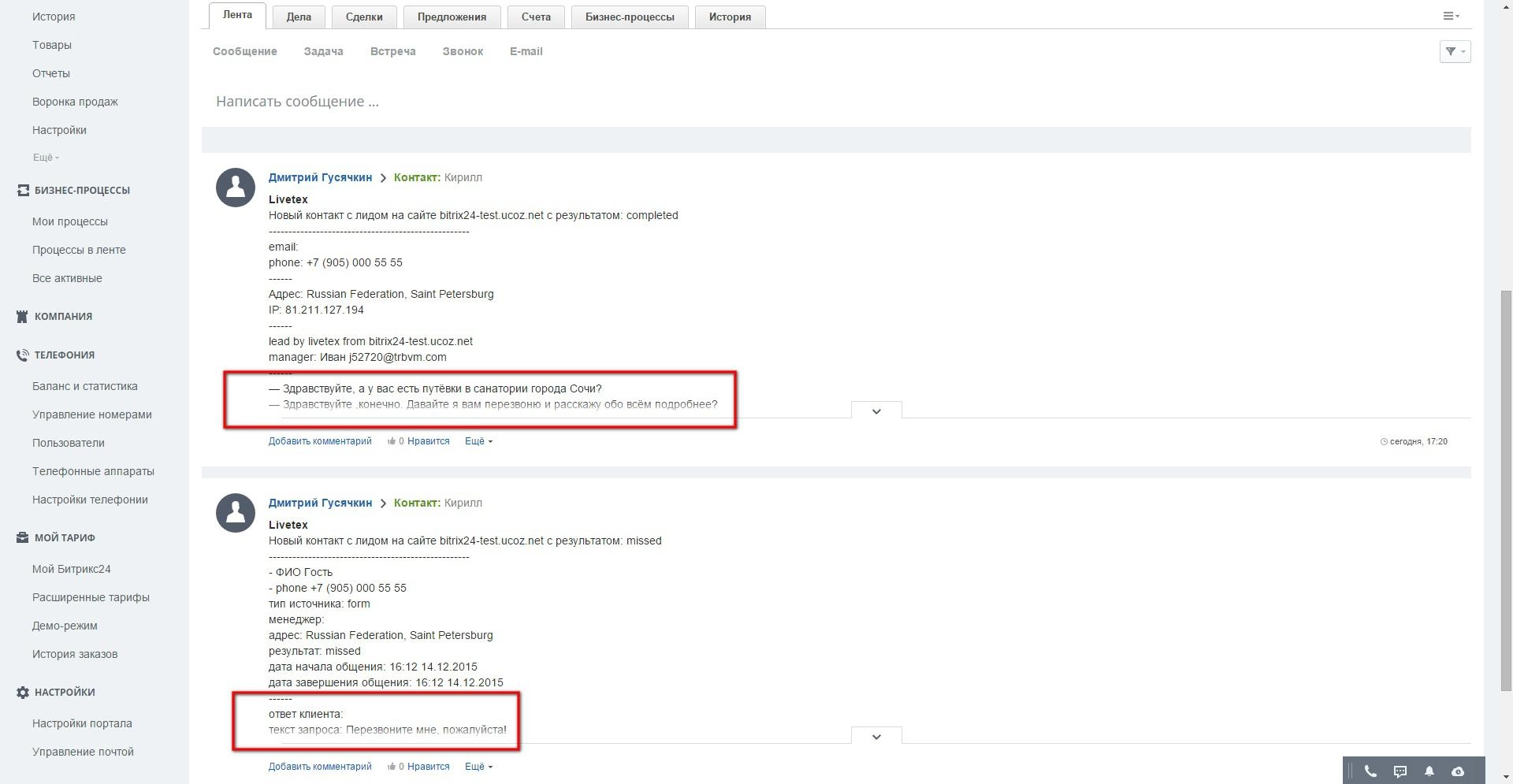1513x784 pixels.
Task: Open the Ещё dropdown under first post
Action: (478, 441)
